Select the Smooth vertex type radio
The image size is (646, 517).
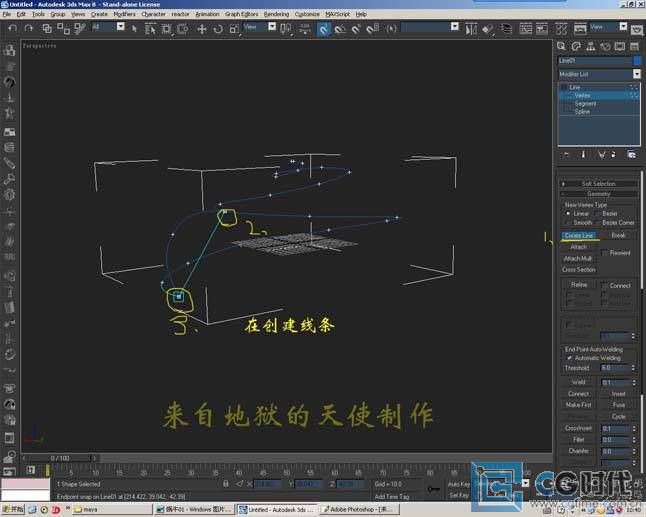pyautogui.click(x=568, y=222)
